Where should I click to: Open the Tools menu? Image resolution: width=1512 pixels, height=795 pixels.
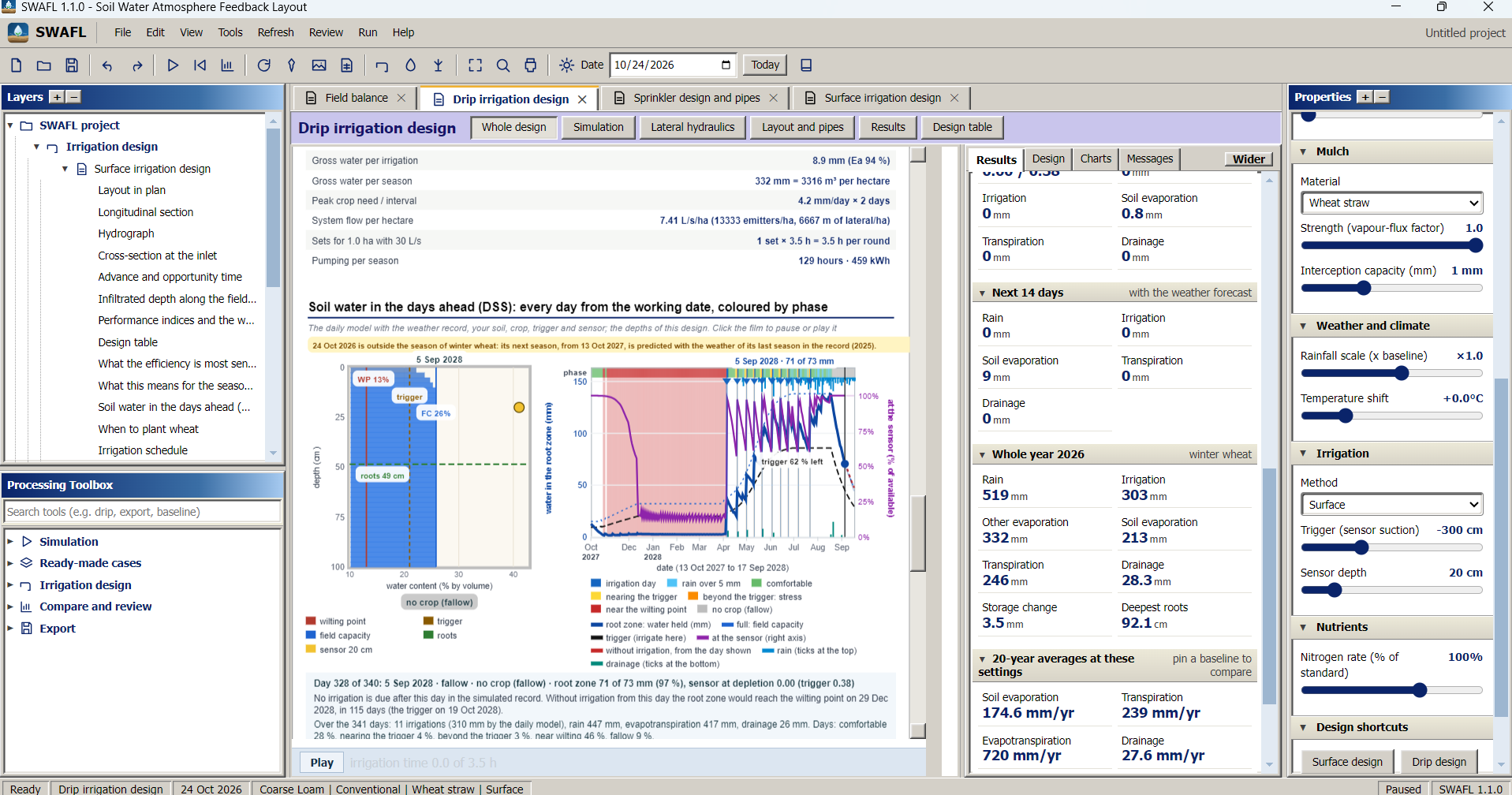(230, 32)
